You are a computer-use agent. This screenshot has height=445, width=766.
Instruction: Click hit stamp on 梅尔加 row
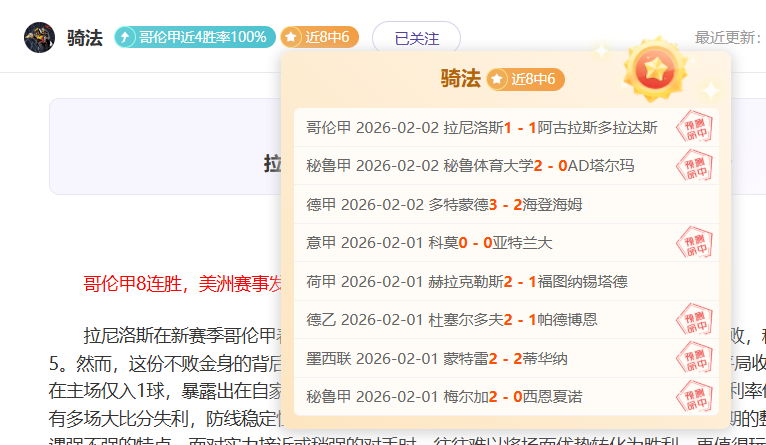695,396
